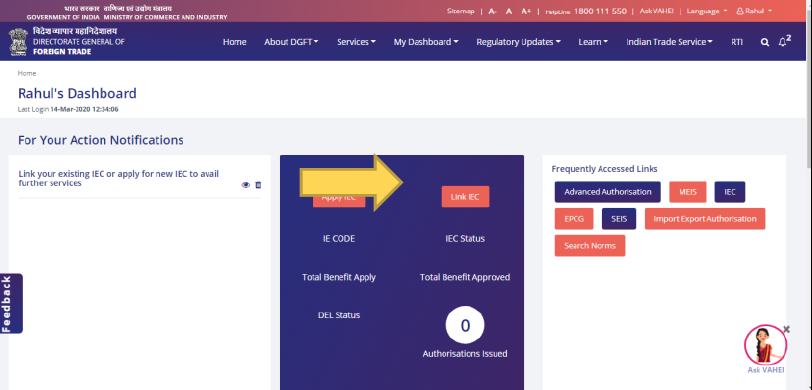Open Advanced Authorisation quick link
Screen dimensions: 812x390
click(x=607, y=192)
